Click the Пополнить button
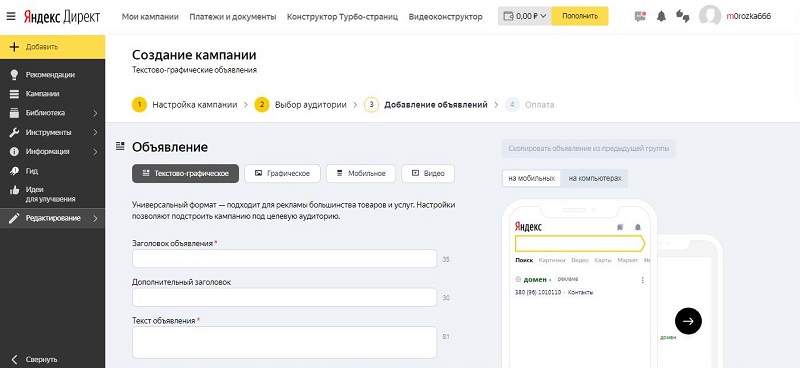The height and width of the screenshot is (368, 800). (x=580, y=16)
